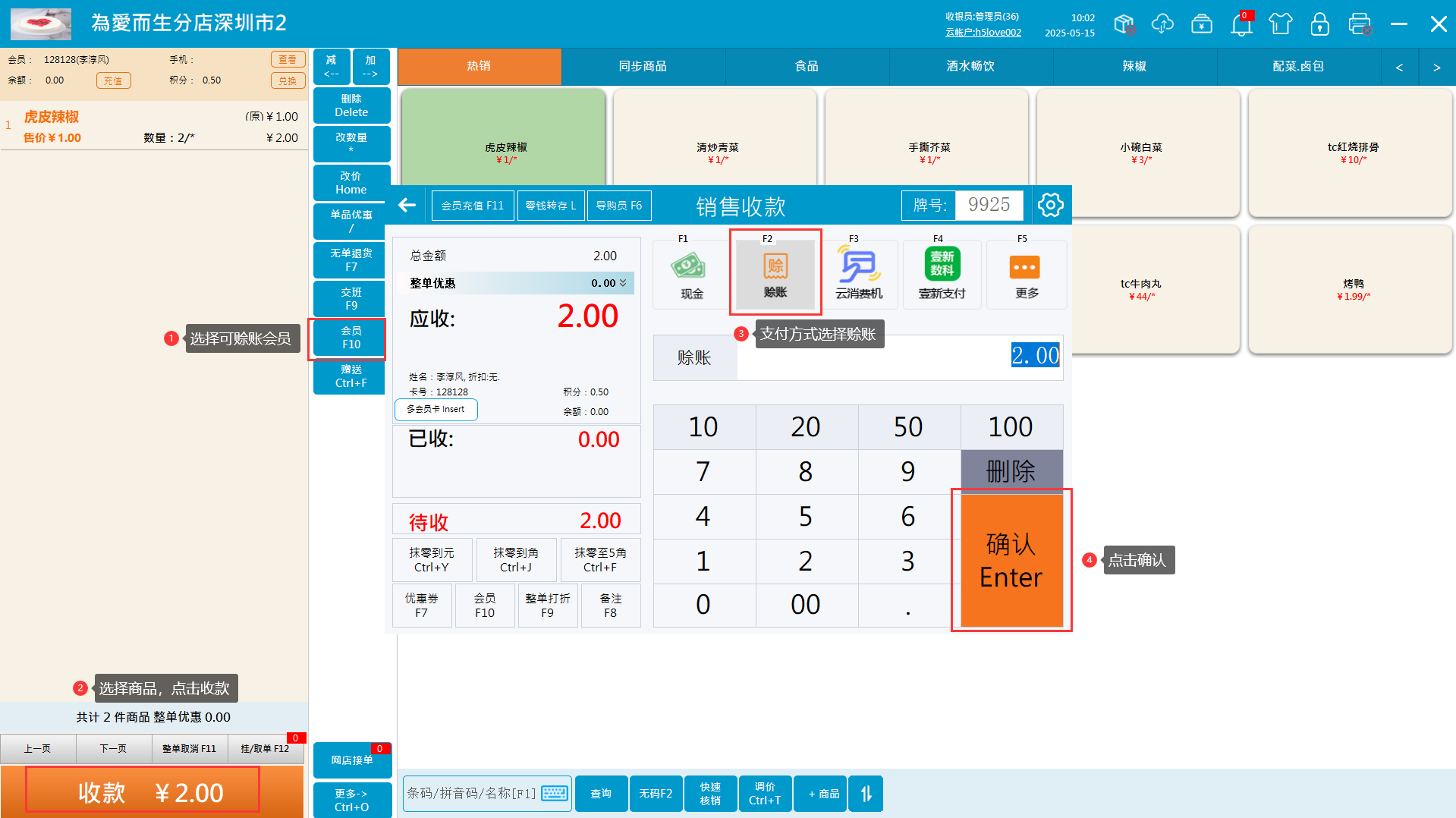Screen dimensions: 1456x818
Task: Expand the 整单优惠 discount dropdown
Action: click(623, 283)
